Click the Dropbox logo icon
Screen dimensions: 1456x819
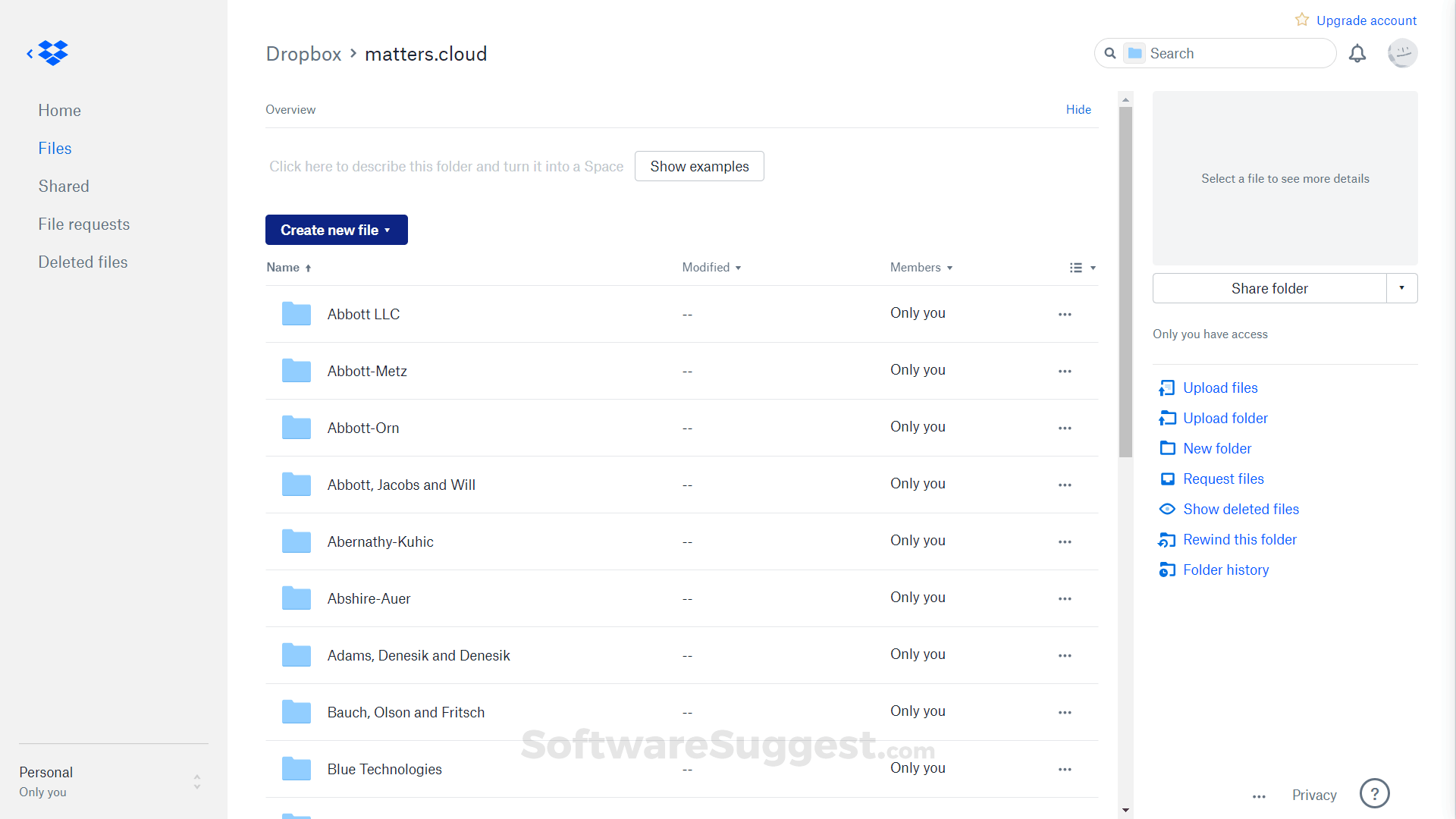click(x=53, y=53)
